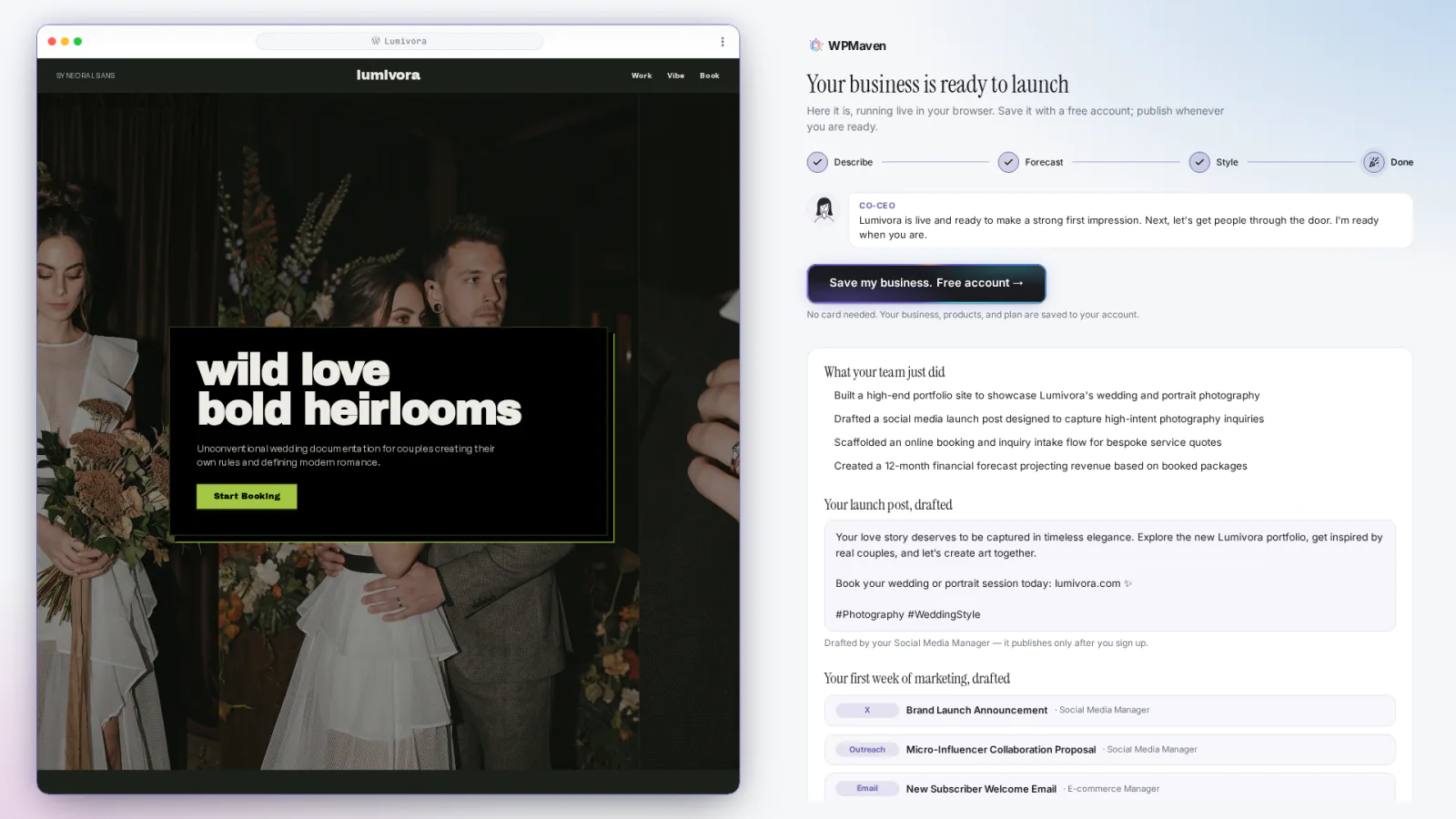Screen dimensions: 1456x819
Task: Click 'Drafted a social media launch post' line
Action: coord(1048,420)
